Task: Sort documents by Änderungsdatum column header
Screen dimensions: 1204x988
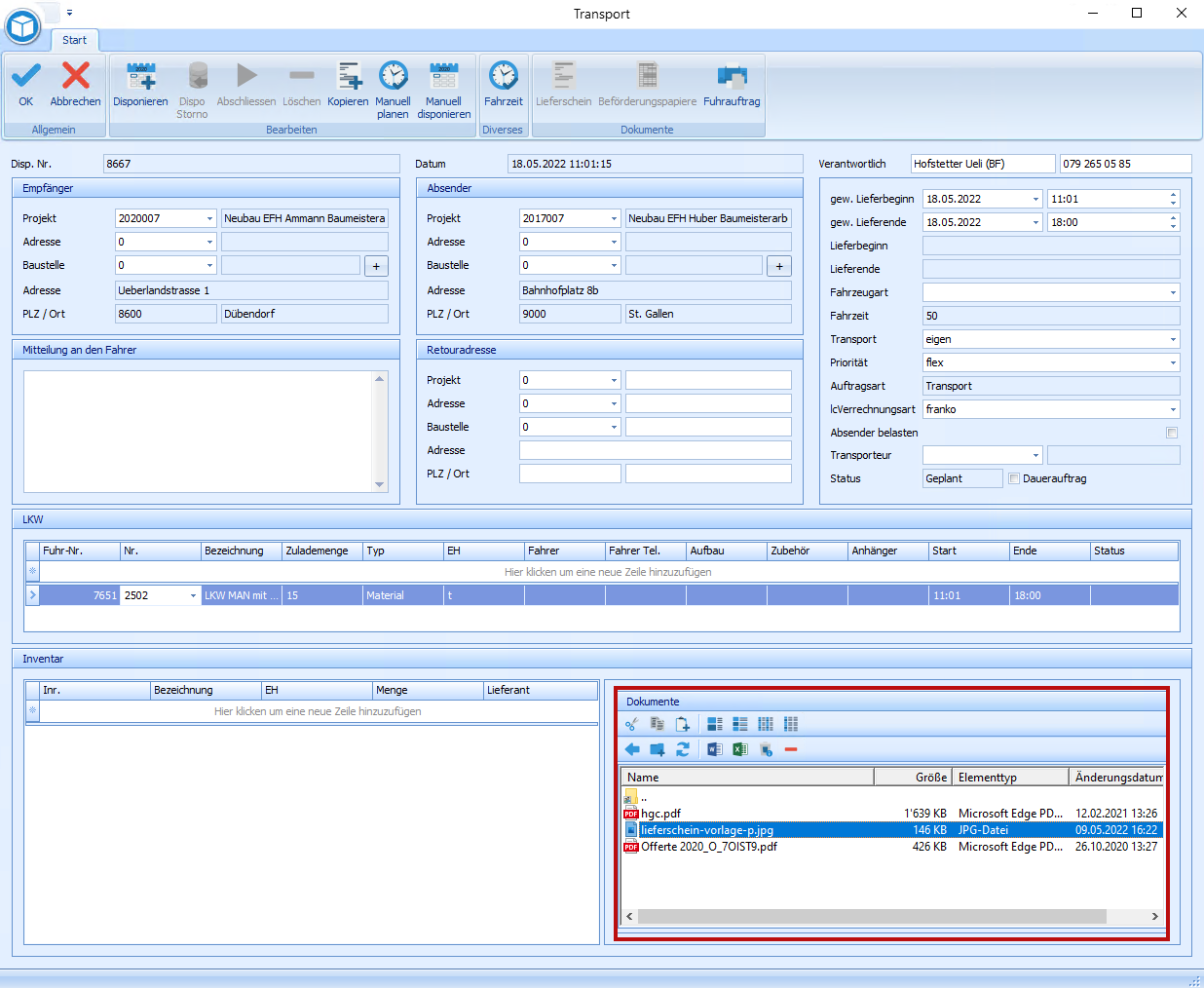Action: click(1116, 777)
